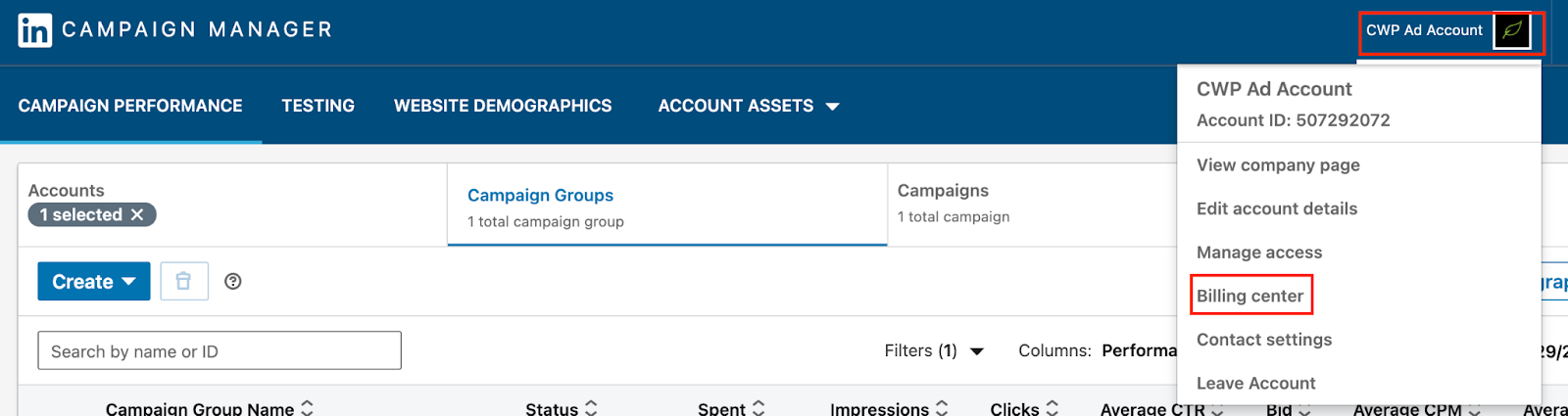Click the LinkedIn logo icon

pyautogui.click(x=34, y=30)
